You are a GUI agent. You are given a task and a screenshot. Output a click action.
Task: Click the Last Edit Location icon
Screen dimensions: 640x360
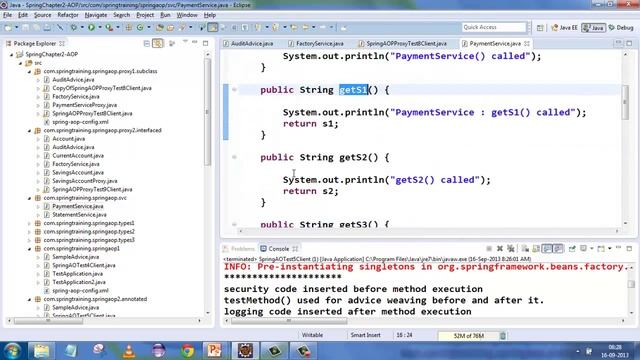(x=293, y=27)
